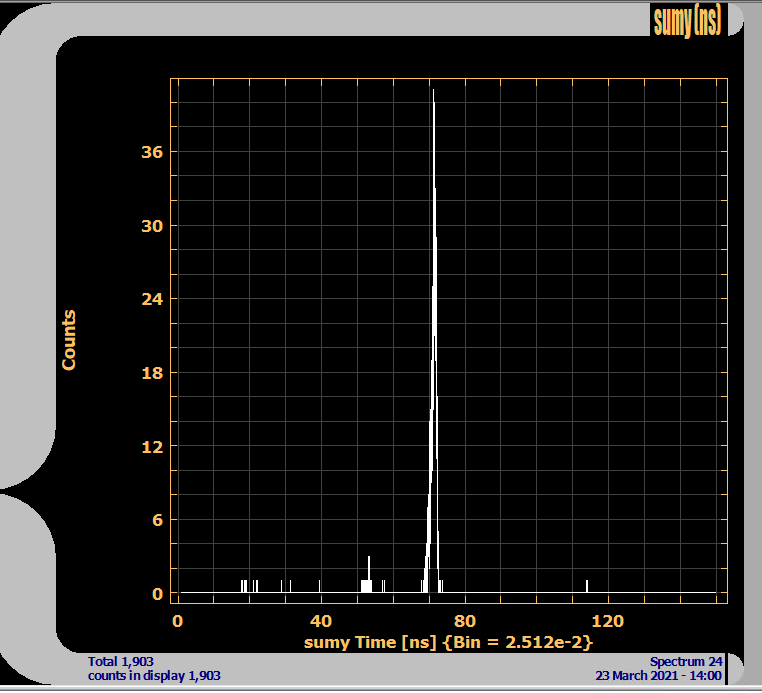This screenshot has height=693, width=762.
Task: Click the 18 tick on the y-axis
Action: [x=151, y=373]
